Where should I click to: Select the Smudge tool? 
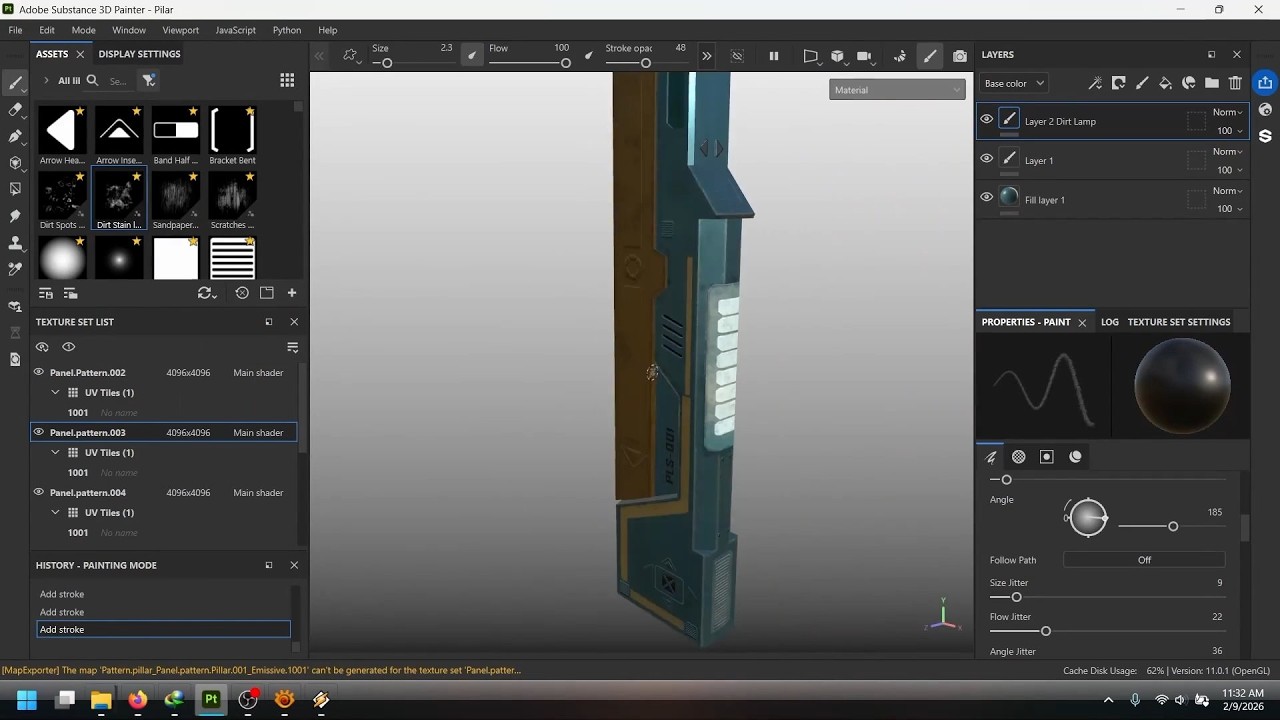point(15,216)
